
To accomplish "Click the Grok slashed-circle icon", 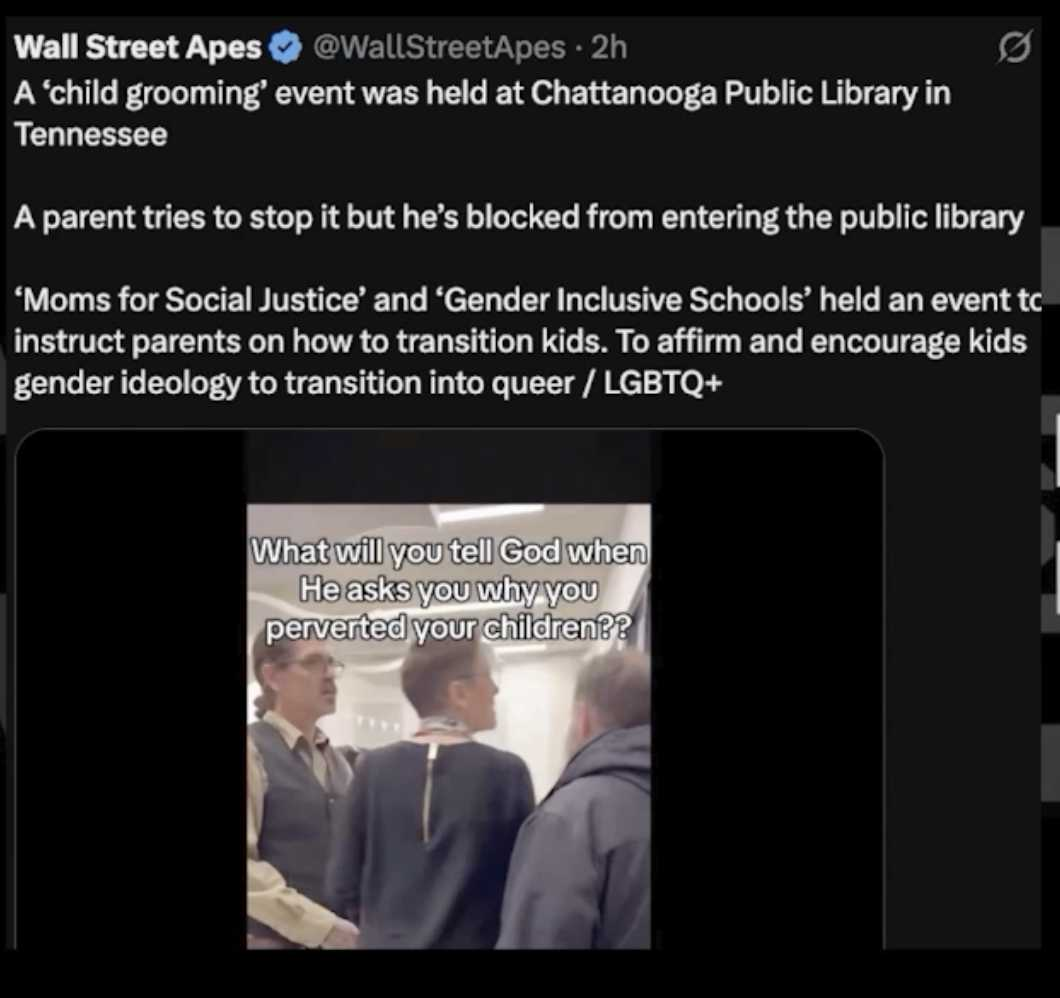I will coord(1015,49).
